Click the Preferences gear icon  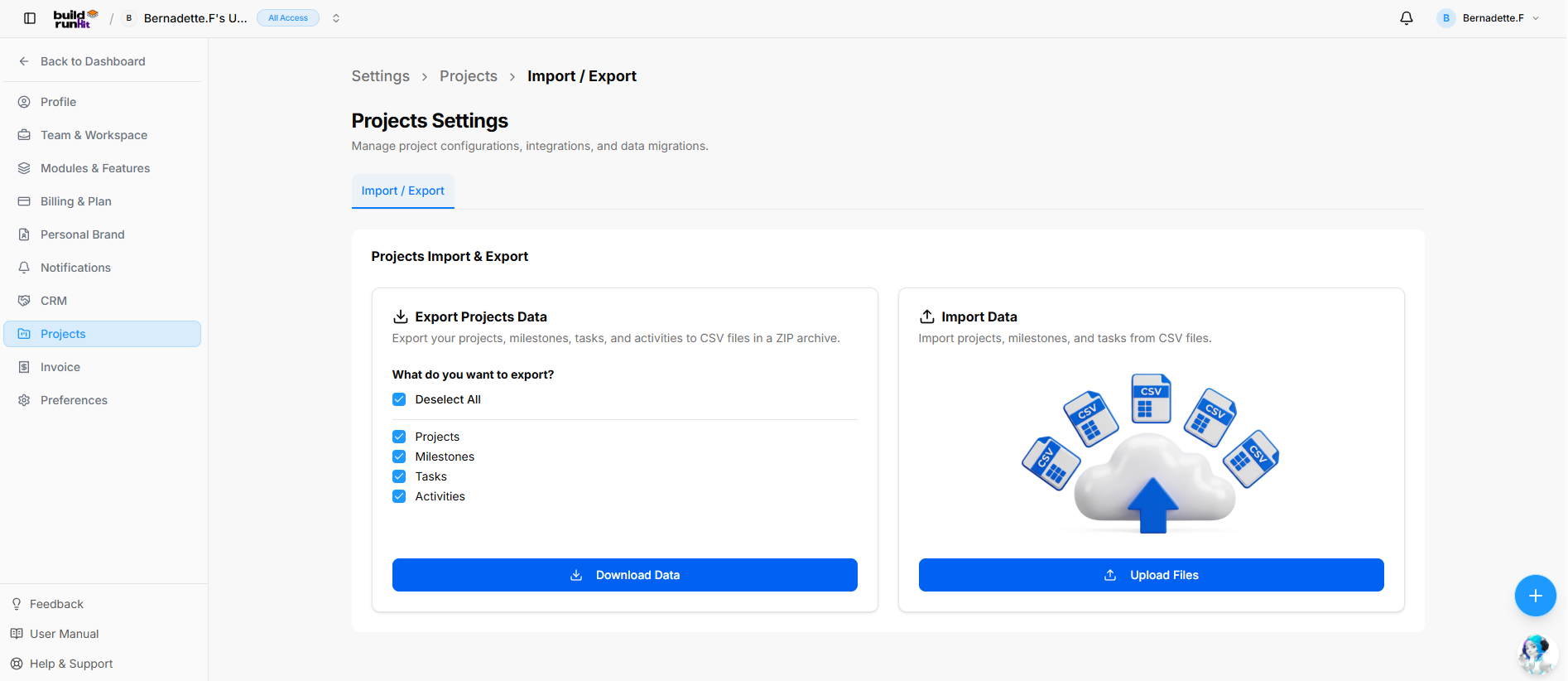[x=24, y=400]
